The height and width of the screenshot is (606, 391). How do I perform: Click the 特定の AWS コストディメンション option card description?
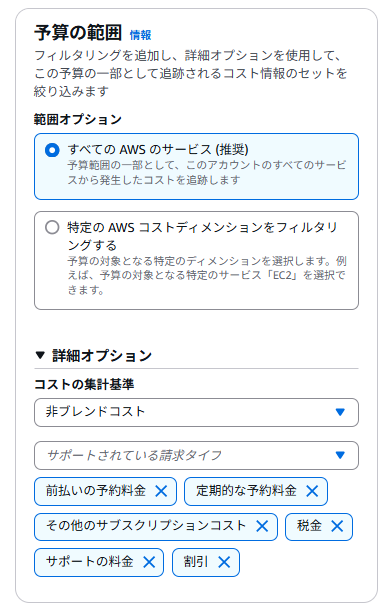[207, 275]
